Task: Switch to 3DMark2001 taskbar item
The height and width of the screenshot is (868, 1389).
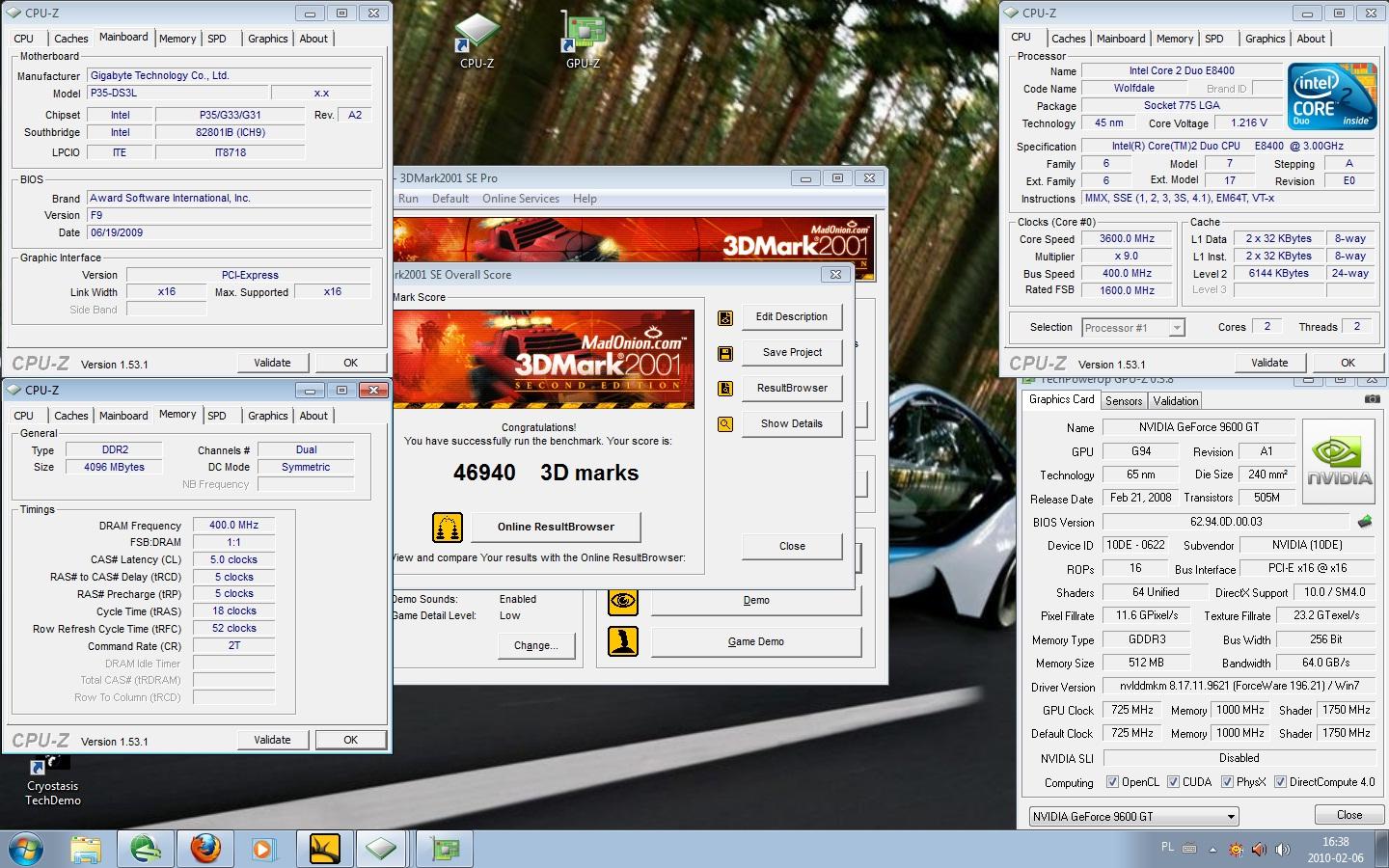Action: (325, 849)
